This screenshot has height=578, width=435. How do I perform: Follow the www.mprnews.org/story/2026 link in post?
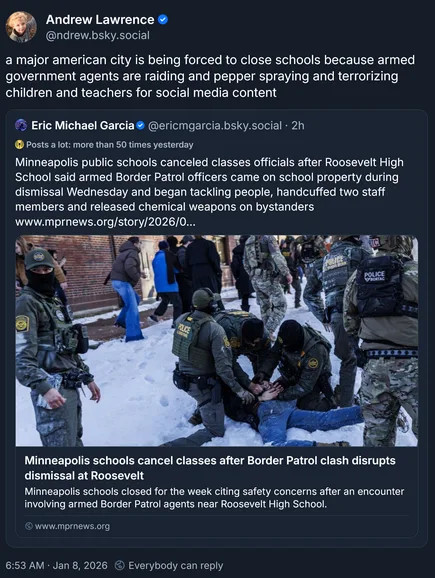[105, 222]
